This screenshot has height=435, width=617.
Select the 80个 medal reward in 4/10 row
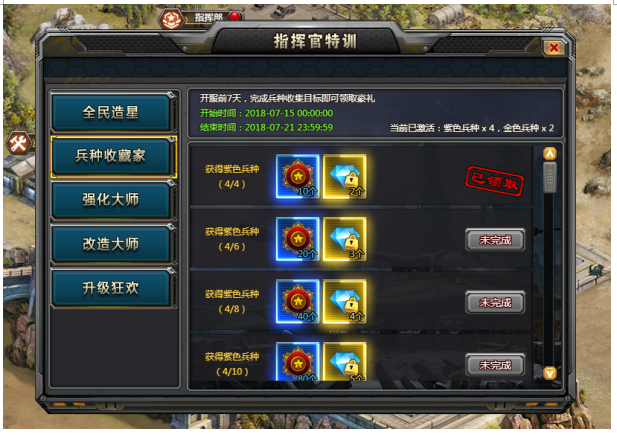[x=297, y=361]
